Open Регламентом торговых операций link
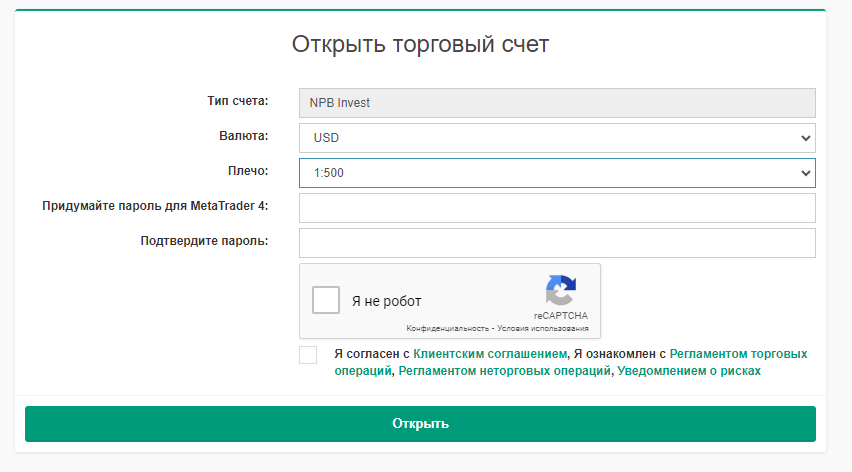The width and height of the screenshot is (852, 472). (x=738, y=354)
